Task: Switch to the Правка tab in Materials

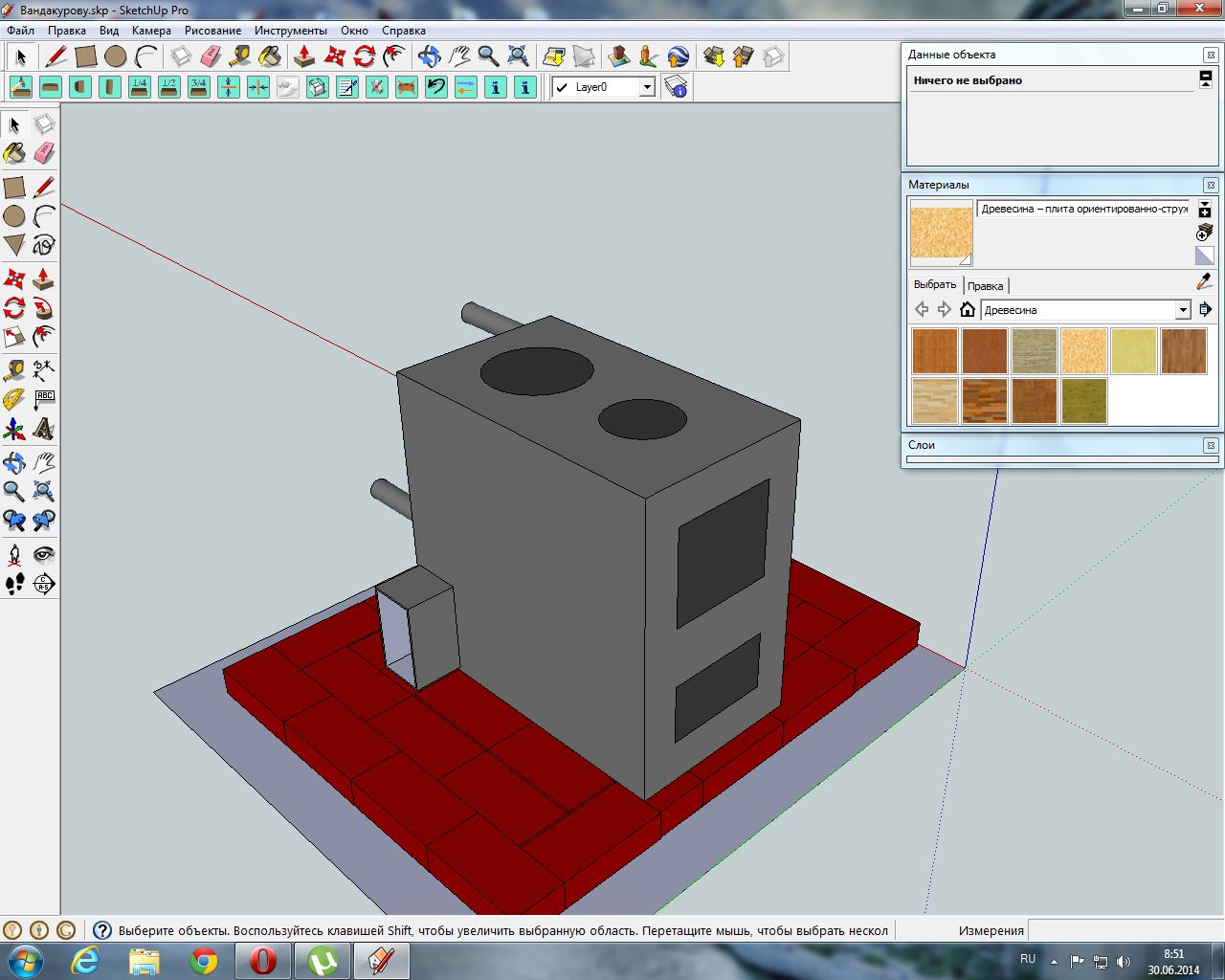Action: pos(985,286)
